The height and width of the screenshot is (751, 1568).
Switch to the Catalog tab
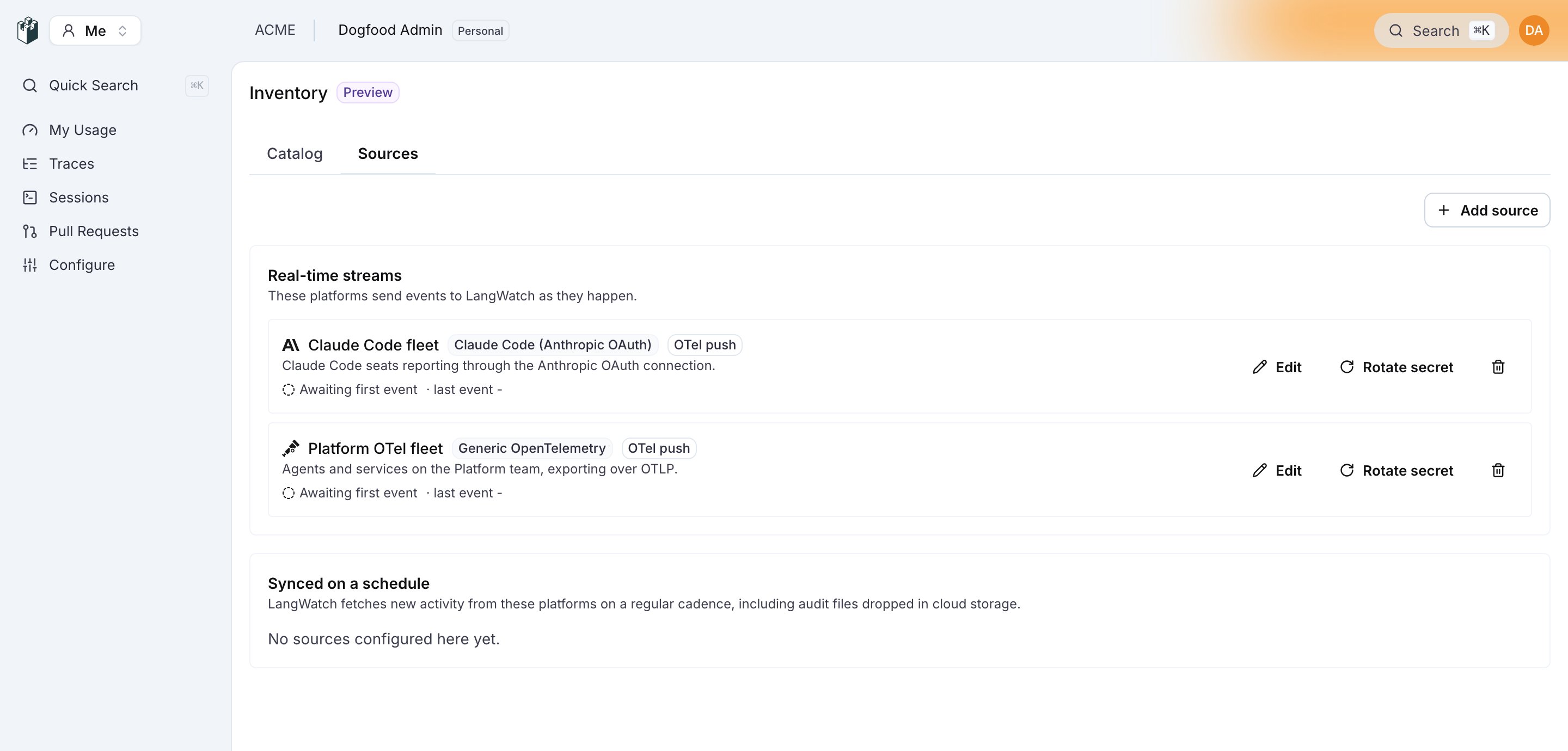point(295,153)
